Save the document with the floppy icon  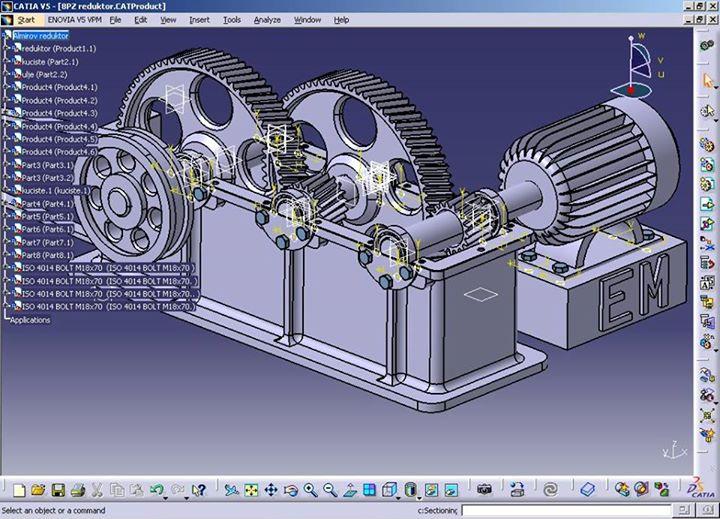58,490
